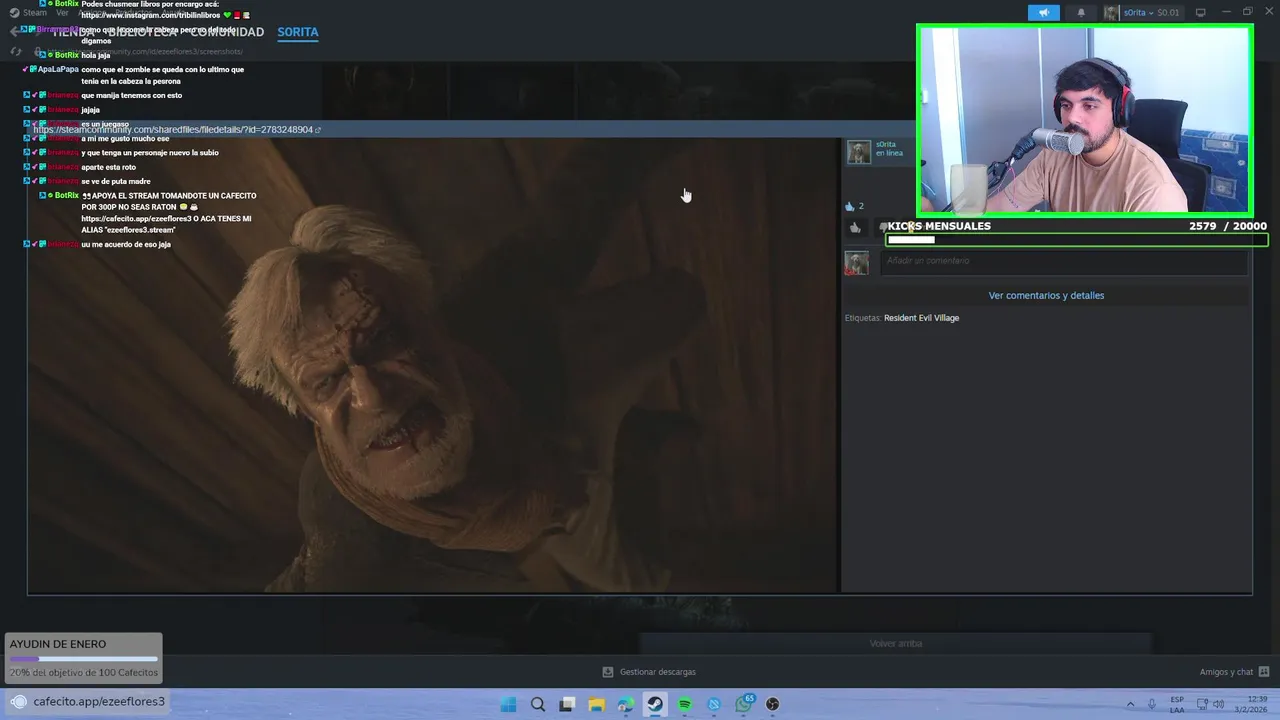Open Amigos y chat panel
The image size is (1280, 720).
[1234, 672]
